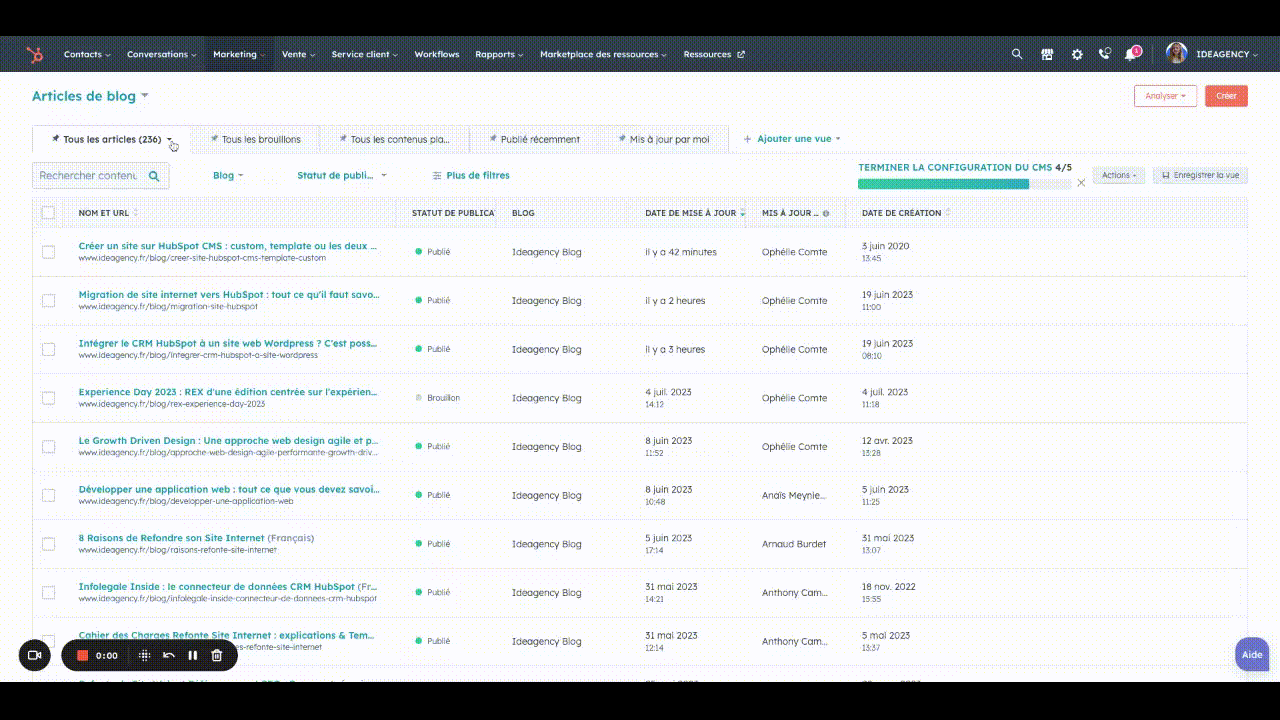Screen dimensions: 1280x720
Task: Click the info icon beside Mis à jour
Action: pyautogui.click(x=826, y=213)
